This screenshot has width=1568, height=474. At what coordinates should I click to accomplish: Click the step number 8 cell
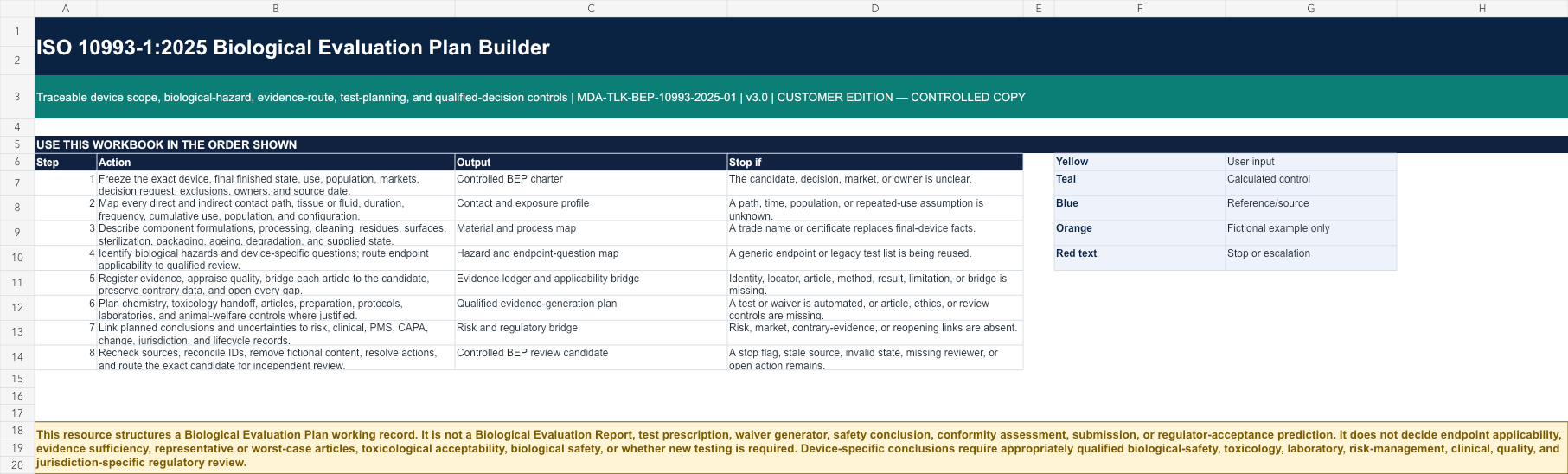click(66, 357)
